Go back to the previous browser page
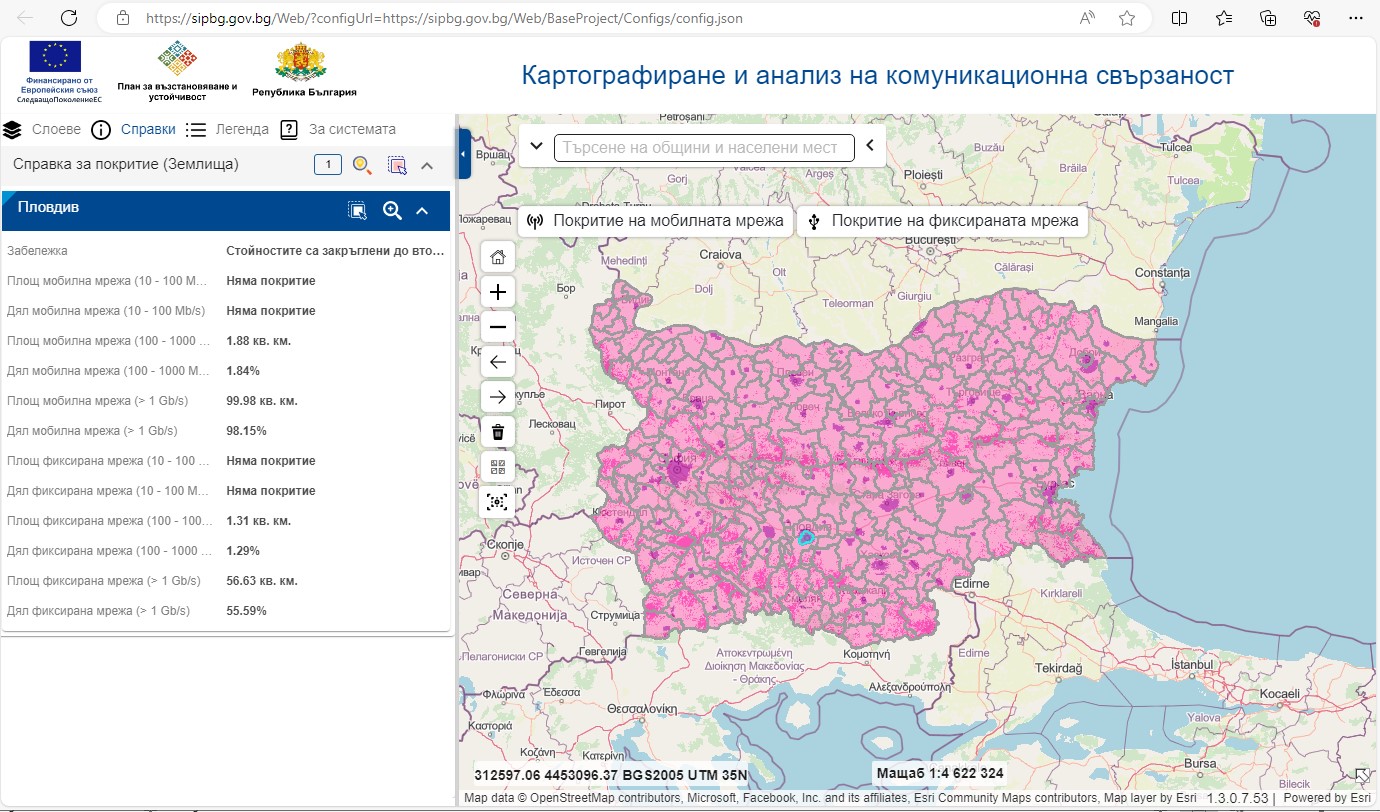Viewport: 1380px width, 812px height. 26,18
